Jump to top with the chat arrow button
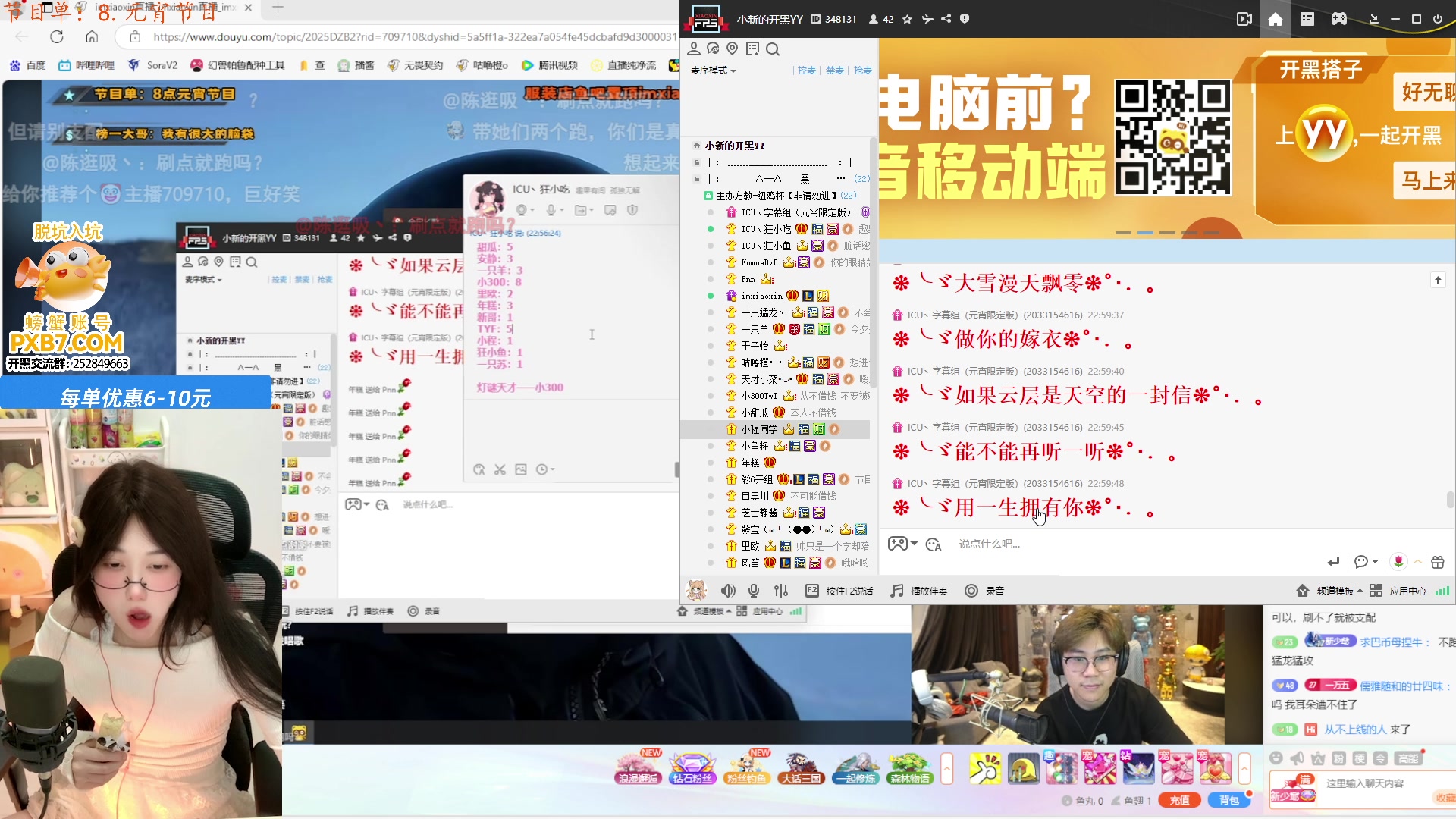1456x819 pixels. point(1438,280)
